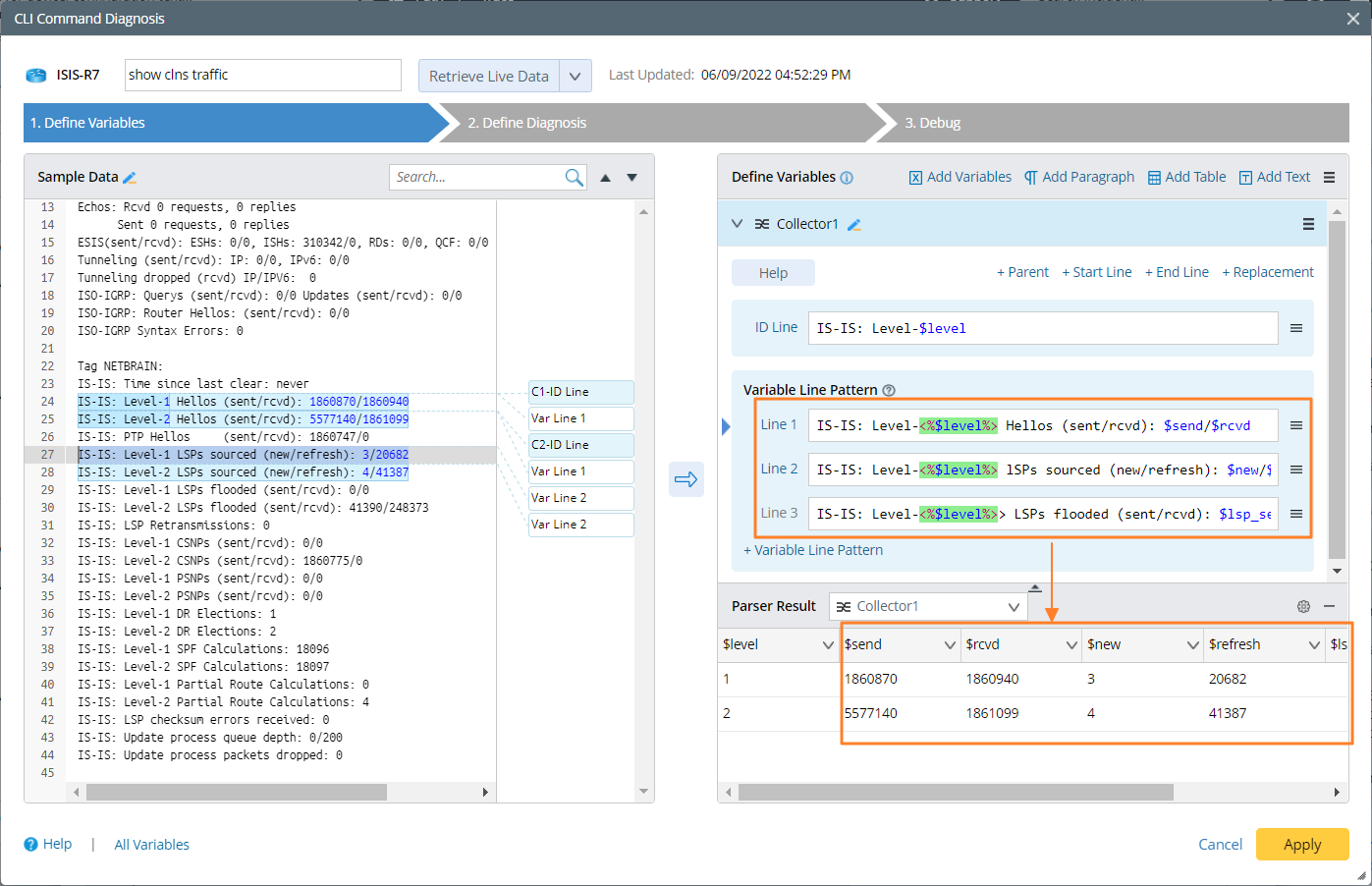The image size is (1372, 886).
Task: Click the Define Variables info icon
Action: click(847, 178)
